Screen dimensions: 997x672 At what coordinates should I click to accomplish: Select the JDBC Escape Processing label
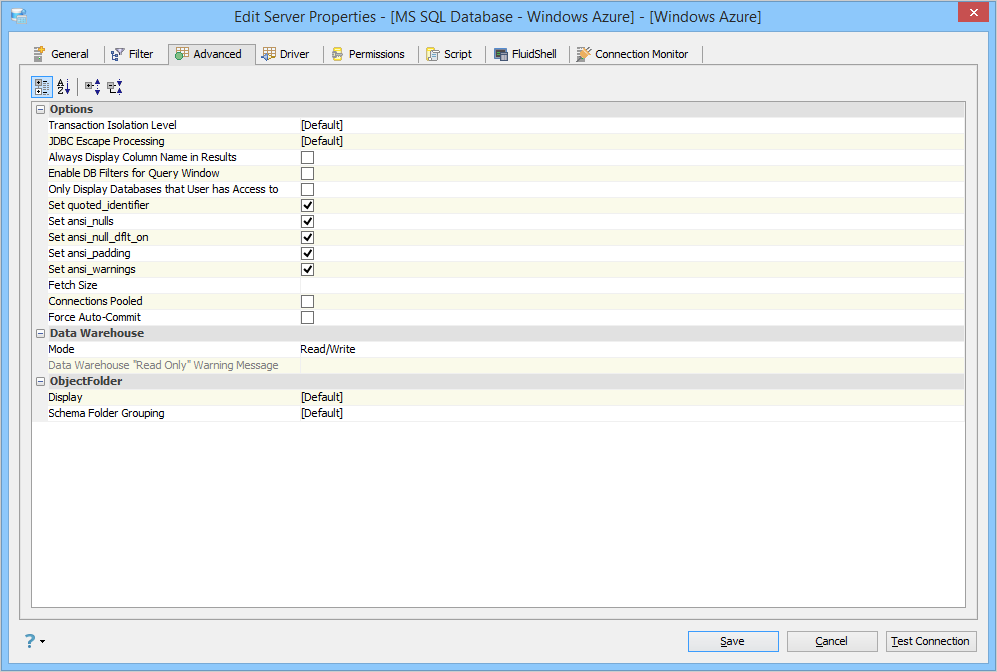[x=106, y=141]
